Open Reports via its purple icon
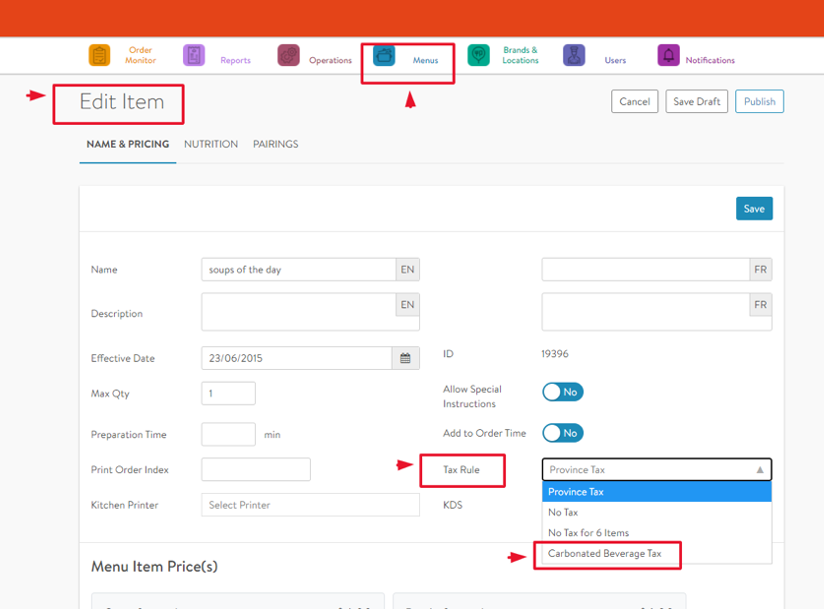Image resolution: width=824 pixels, height=610 pixels. tap(194, 56)
